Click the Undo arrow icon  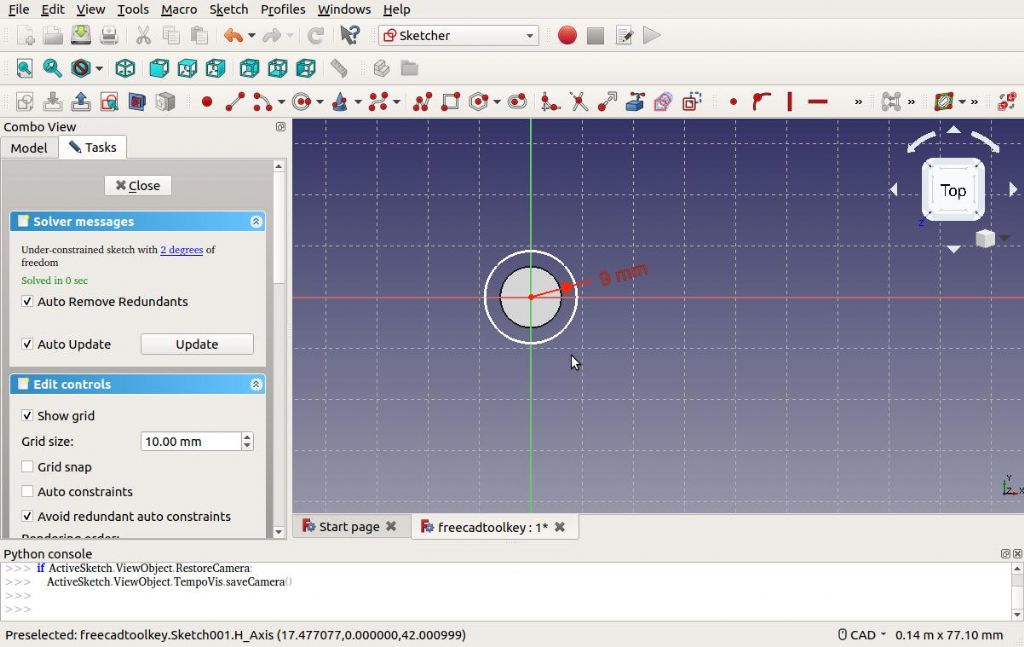[233, 35]
